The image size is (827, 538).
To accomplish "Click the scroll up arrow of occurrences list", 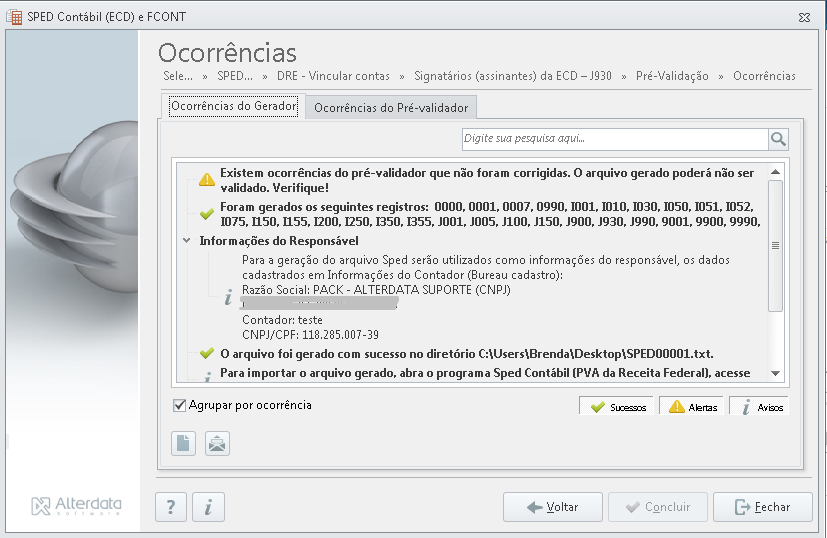I will click(775, 171).
